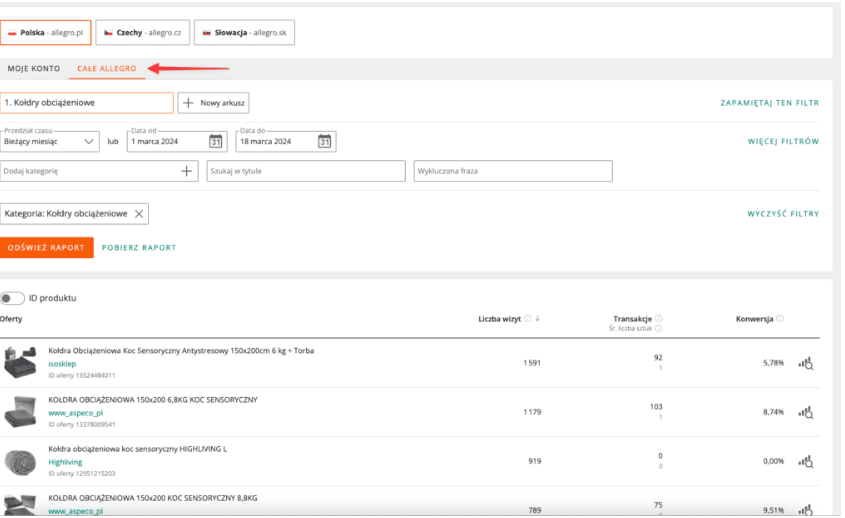845x518 pixels.
Task: Open analysis icon for isosklep offer row
Action: pos(806,363)
